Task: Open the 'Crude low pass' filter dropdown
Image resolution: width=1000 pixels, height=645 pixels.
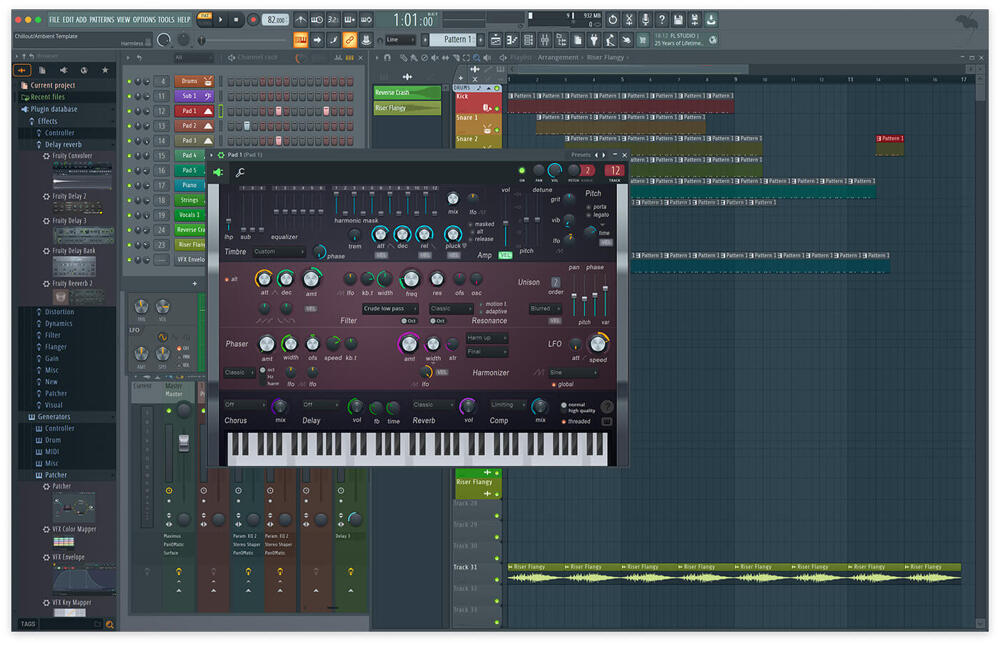Action: coord(390,309)
